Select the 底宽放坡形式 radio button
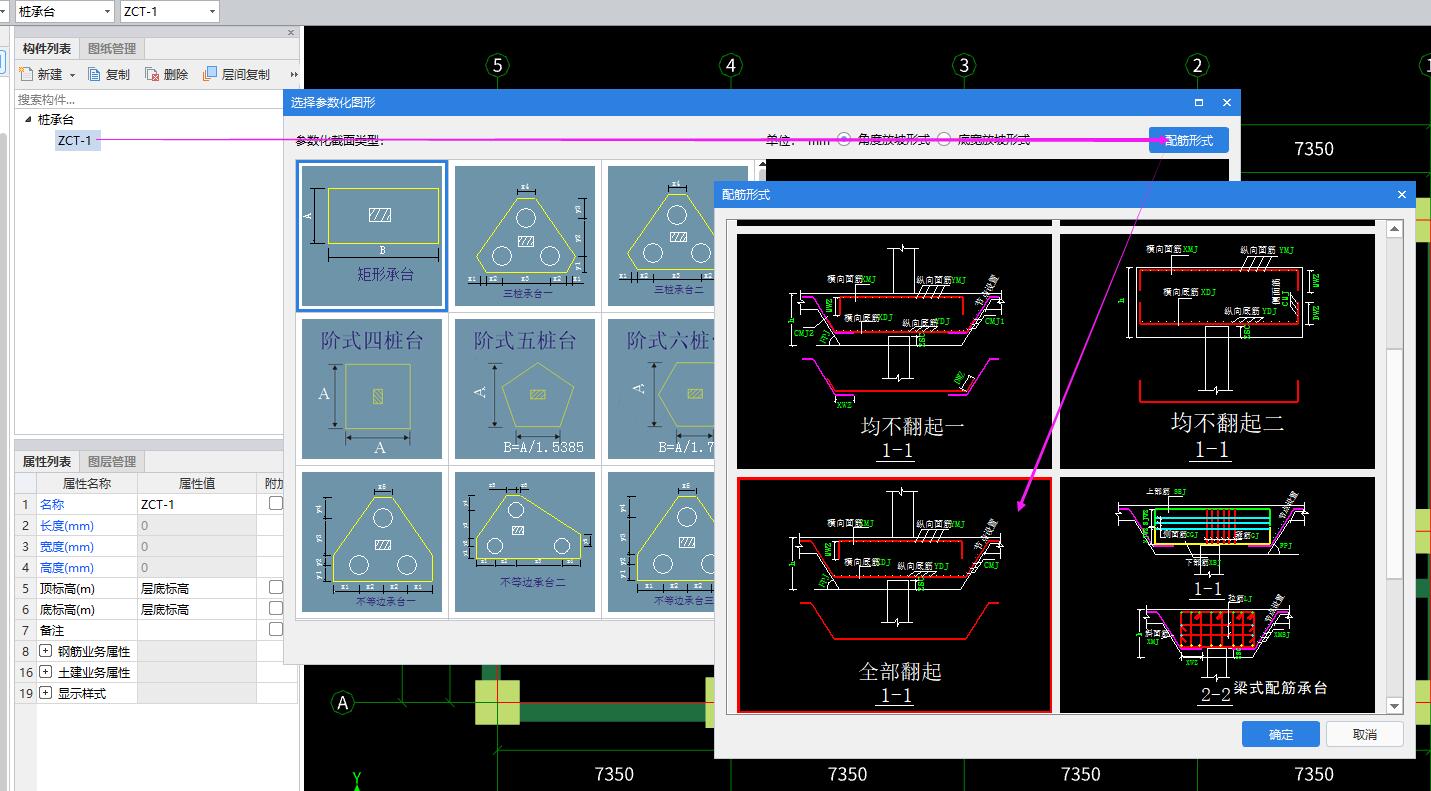1431x791 pixels. tap(944, 140)
